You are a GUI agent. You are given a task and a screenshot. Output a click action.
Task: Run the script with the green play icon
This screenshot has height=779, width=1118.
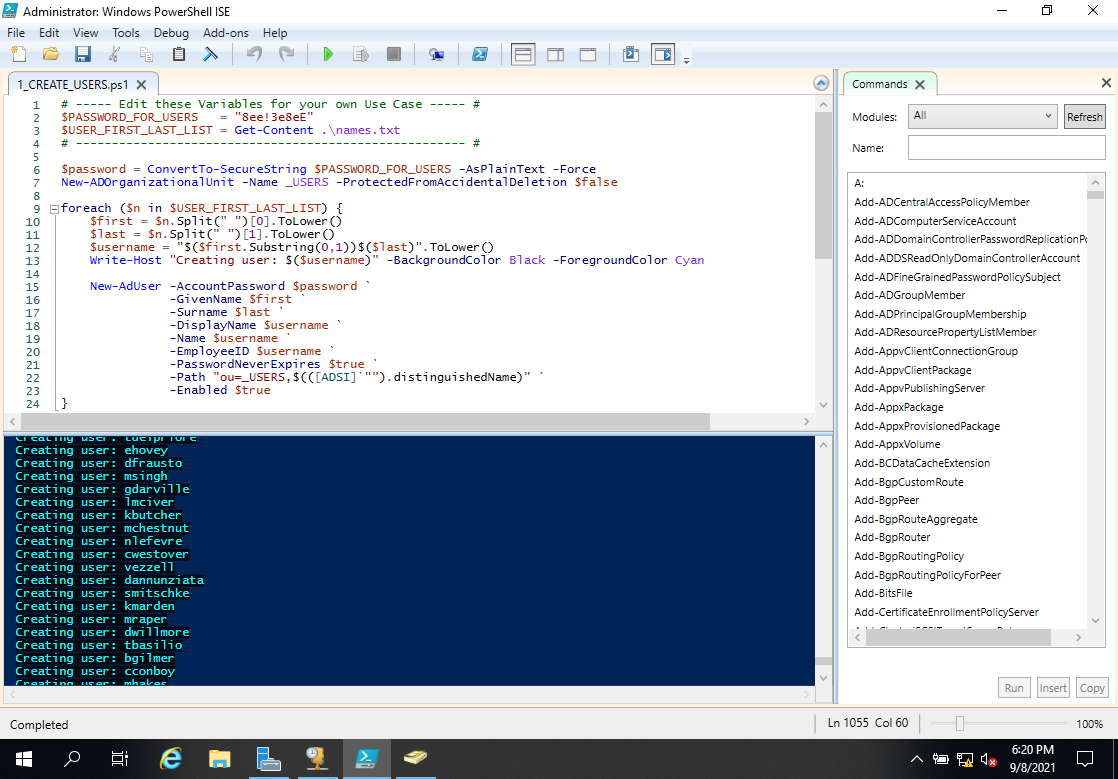pos(328,54)
